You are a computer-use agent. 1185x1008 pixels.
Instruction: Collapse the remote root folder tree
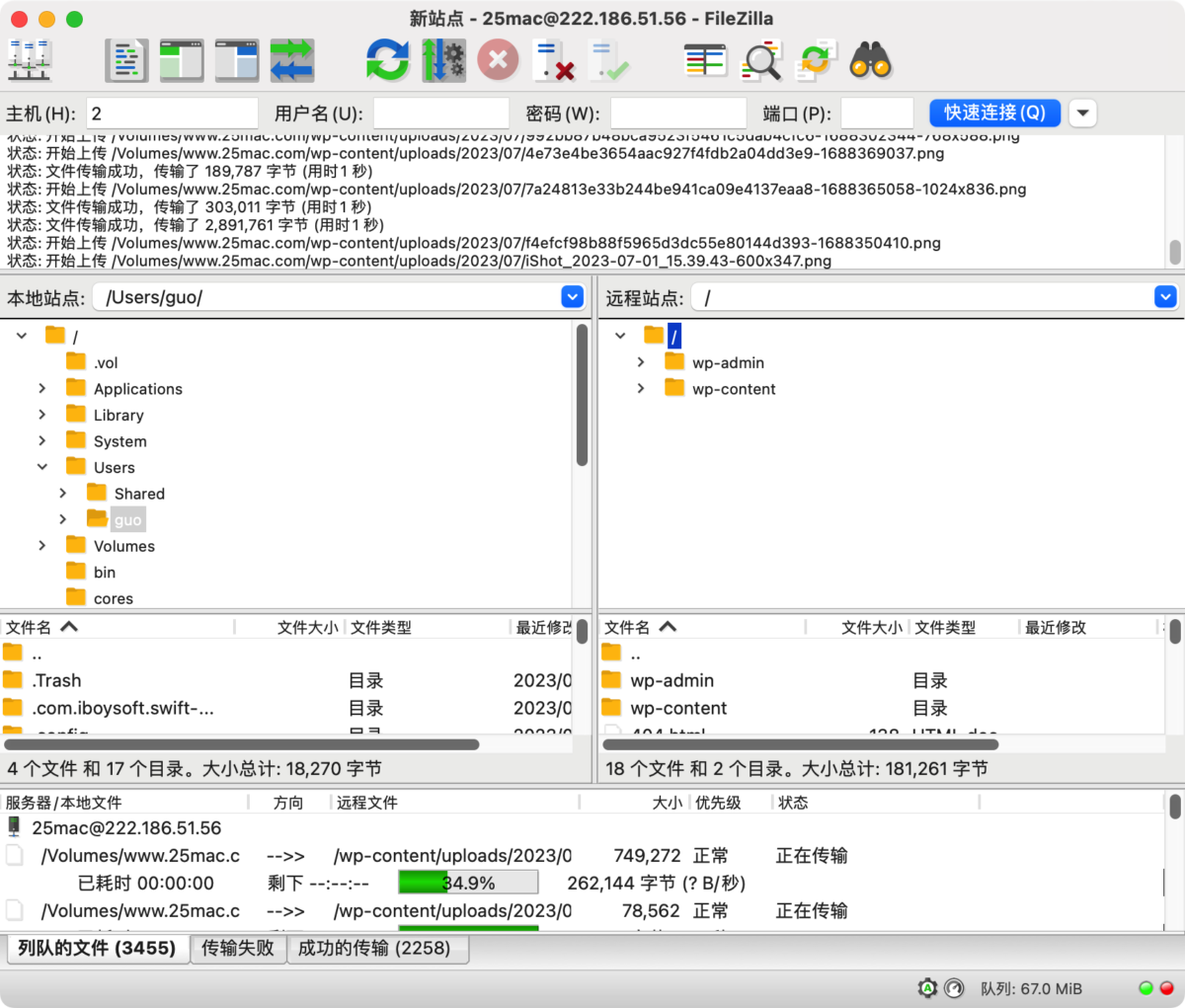(619, 336)
